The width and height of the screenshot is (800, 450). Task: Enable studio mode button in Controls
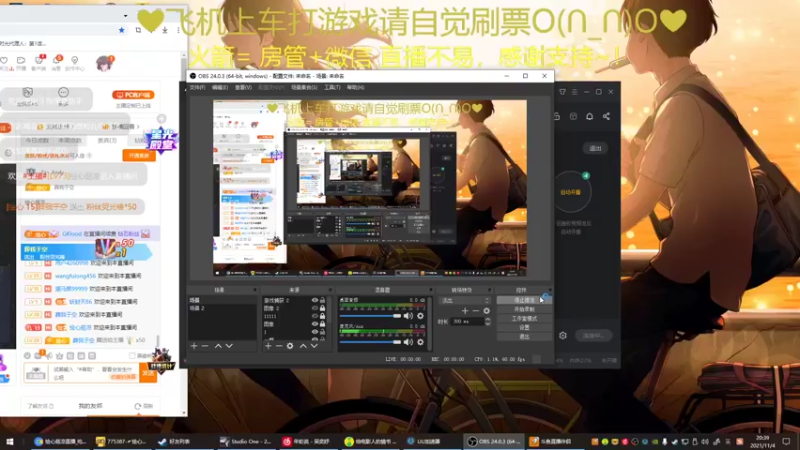(524, 319)
